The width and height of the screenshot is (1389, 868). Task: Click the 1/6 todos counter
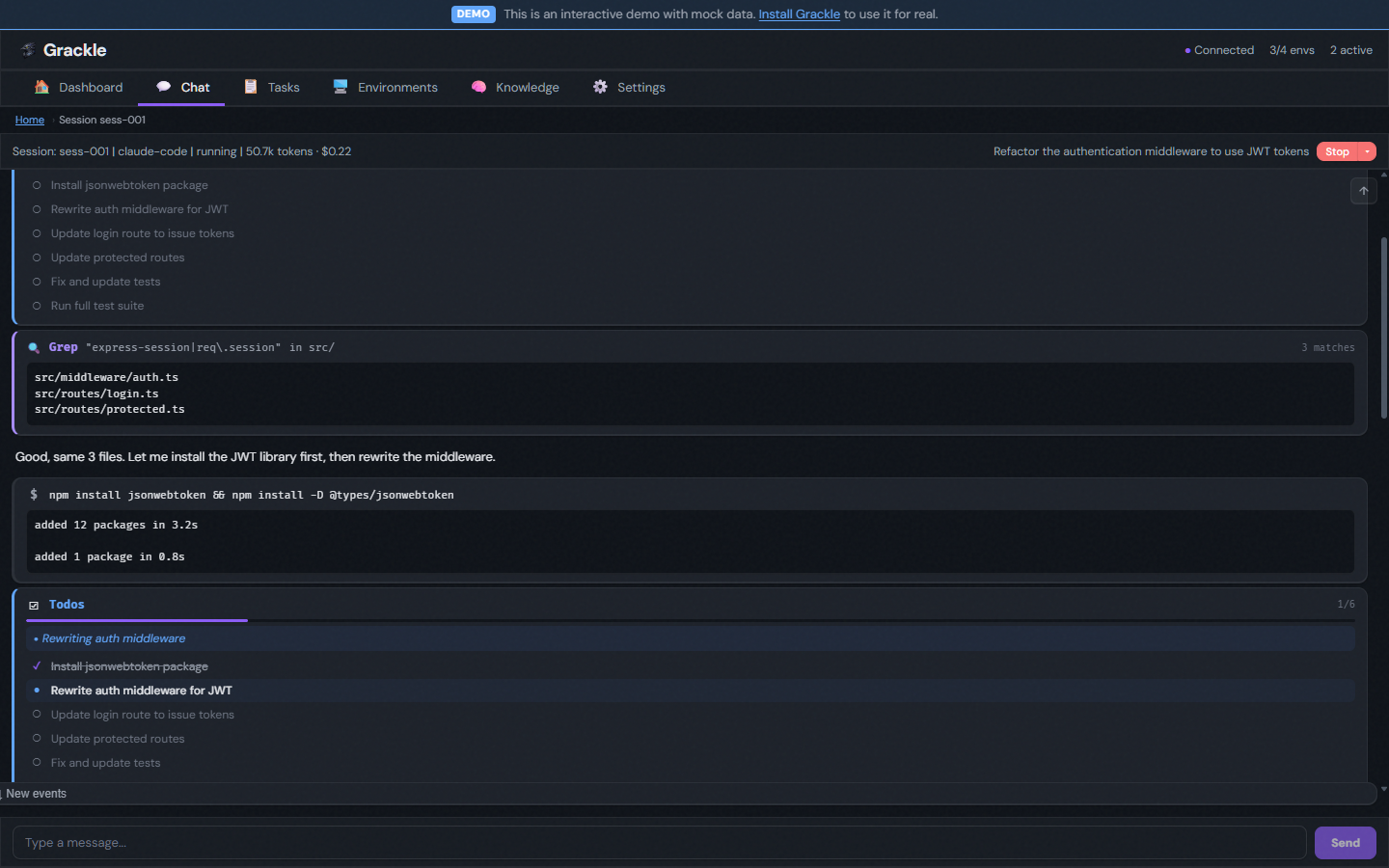(1346, 605)
